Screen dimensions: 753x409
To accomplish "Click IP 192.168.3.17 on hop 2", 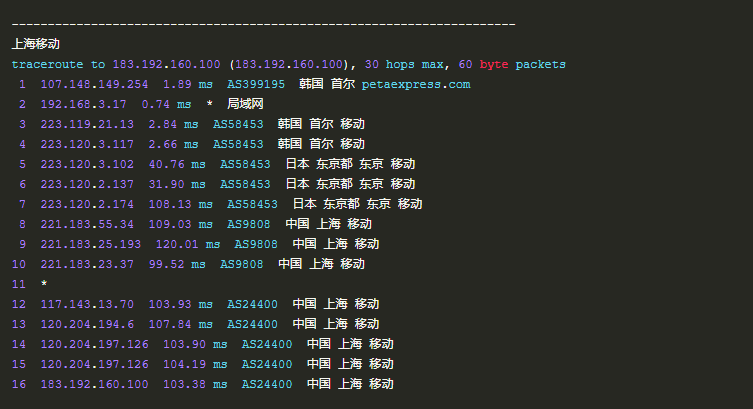I will coord(84,104).
